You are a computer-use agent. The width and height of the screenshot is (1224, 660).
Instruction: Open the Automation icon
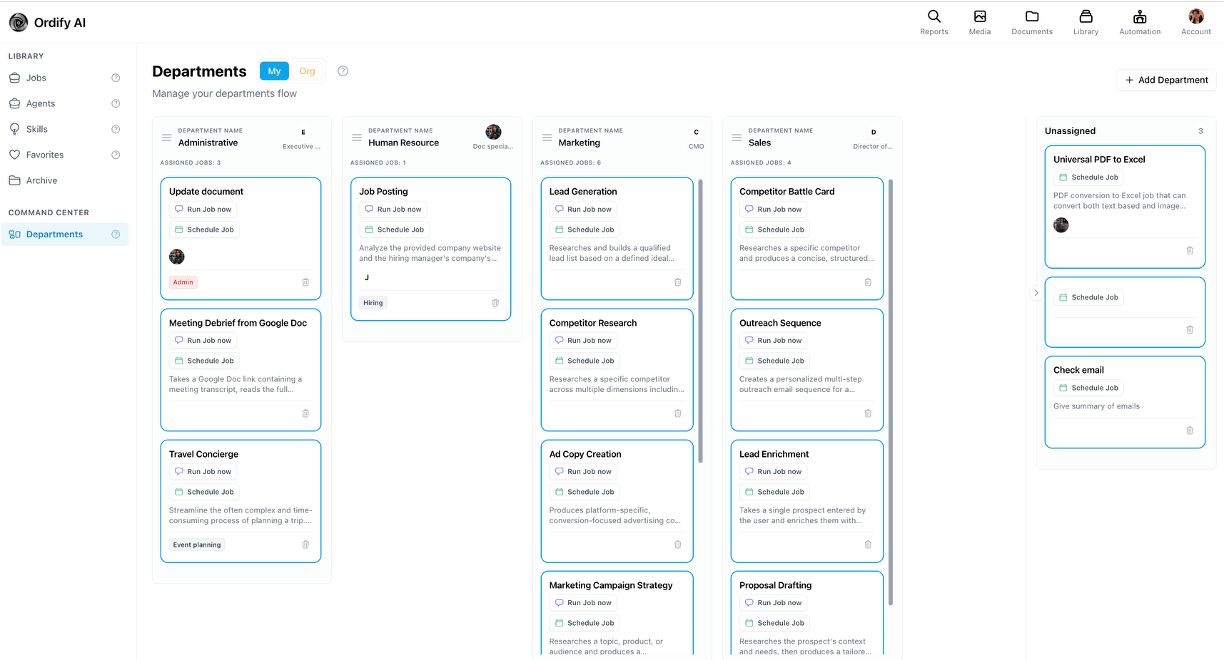[x=1140, y=18]
